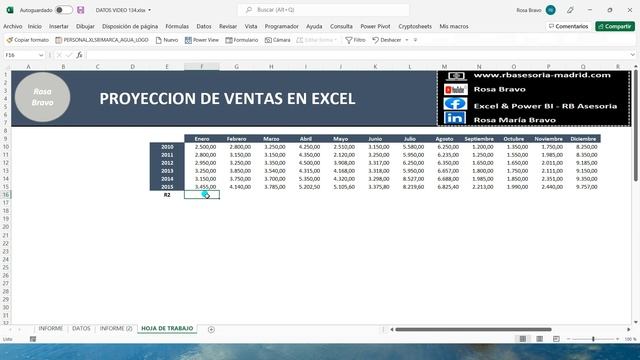Expand the Deshacer history dropdown arrow
The height and width of the screenshot is (360, 640).
click(x=407, y=40)
